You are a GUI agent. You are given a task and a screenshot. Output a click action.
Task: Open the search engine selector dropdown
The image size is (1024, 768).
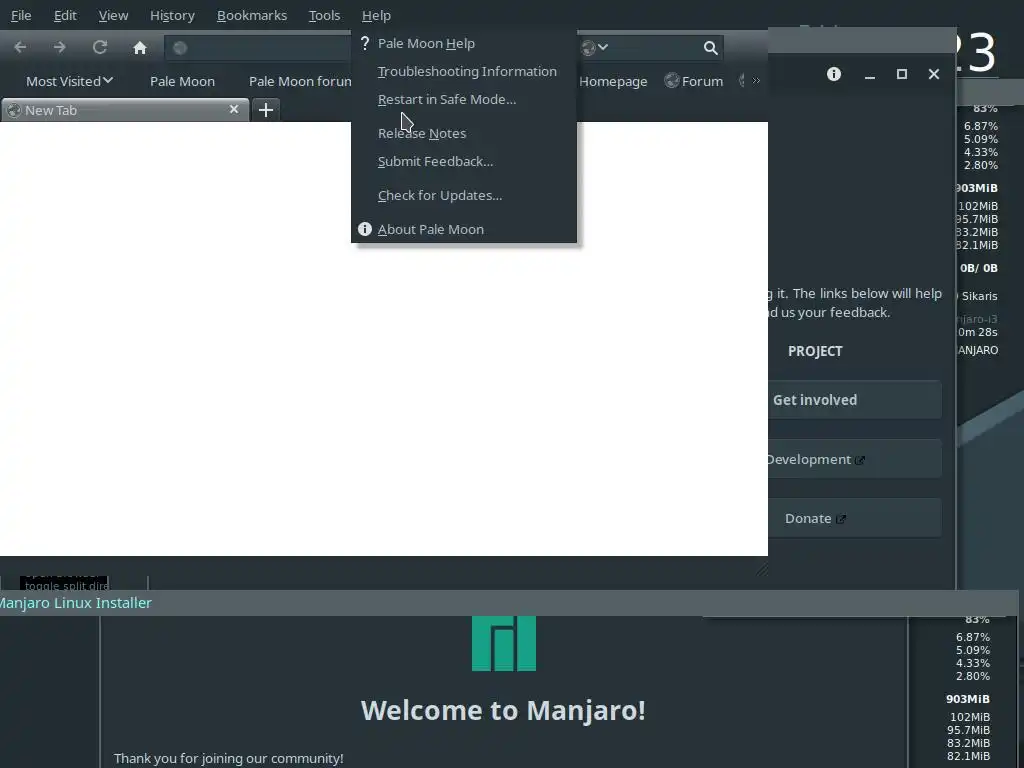595,47
